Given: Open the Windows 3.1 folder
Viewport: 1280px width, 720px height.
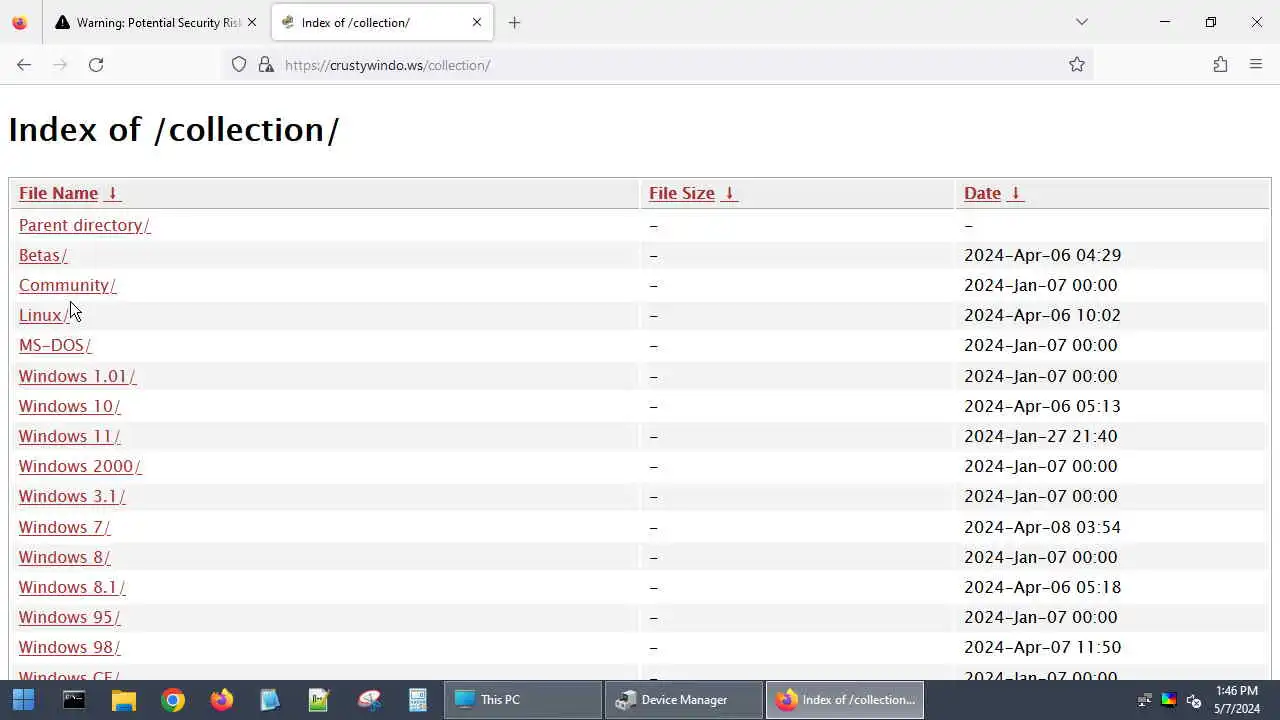Looking at the screenshot, I should (72, 496).
